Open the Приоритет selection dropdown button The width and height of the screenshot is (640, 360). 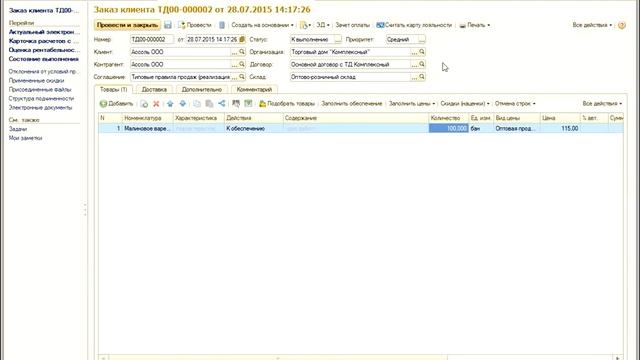pos(422,40)
